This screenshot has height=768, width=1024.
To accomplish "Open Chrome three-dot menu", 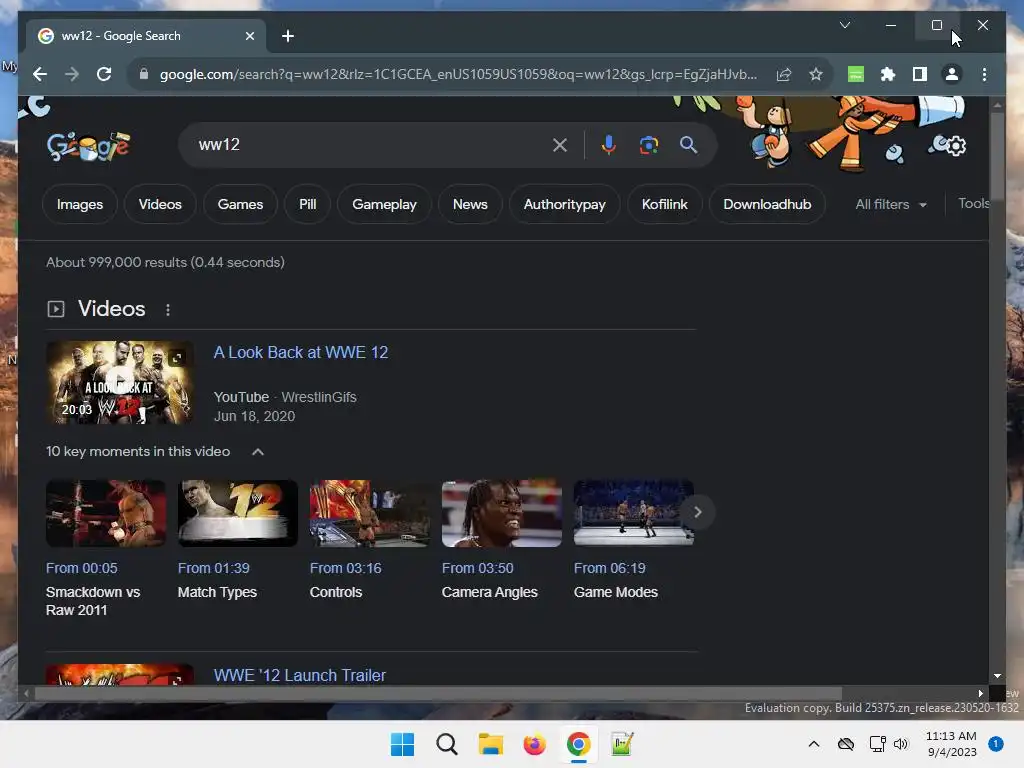I will [984, 74].
